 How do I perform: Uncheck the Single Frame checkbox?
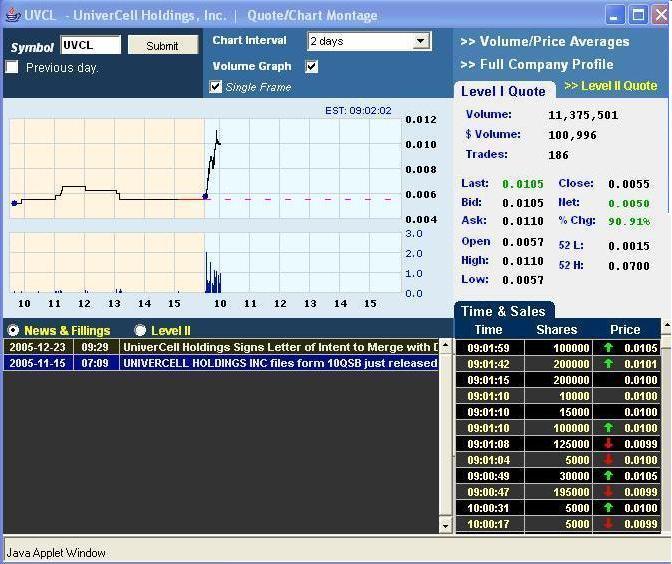point(216,87)
